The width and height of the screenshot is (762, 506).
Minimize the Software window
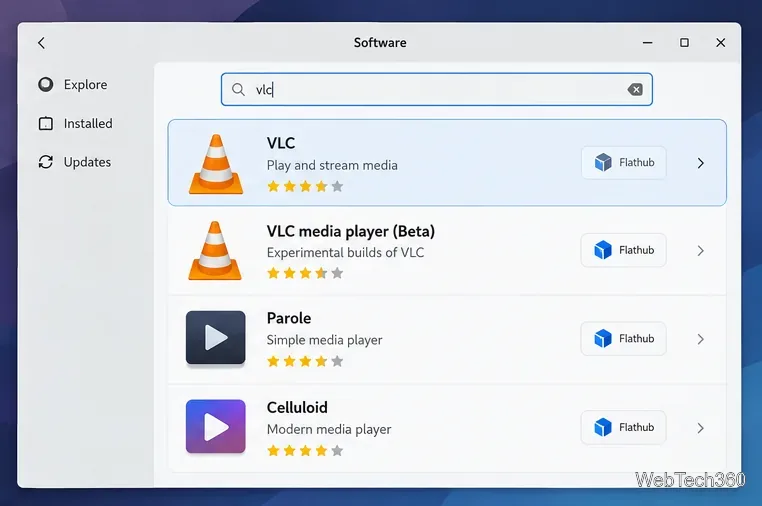tap(647, 43)
